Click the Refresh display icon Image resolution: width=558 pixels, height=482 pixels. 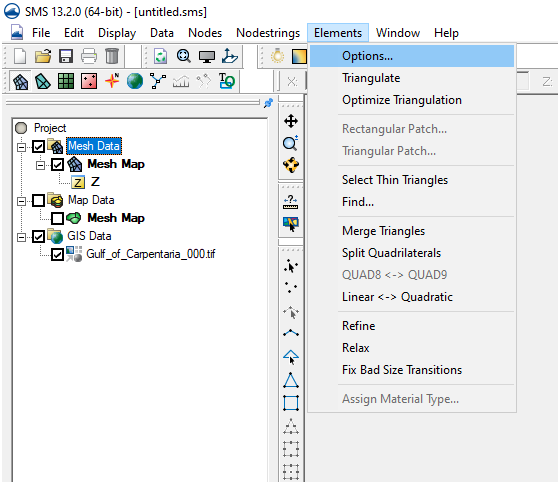[161, 56]
